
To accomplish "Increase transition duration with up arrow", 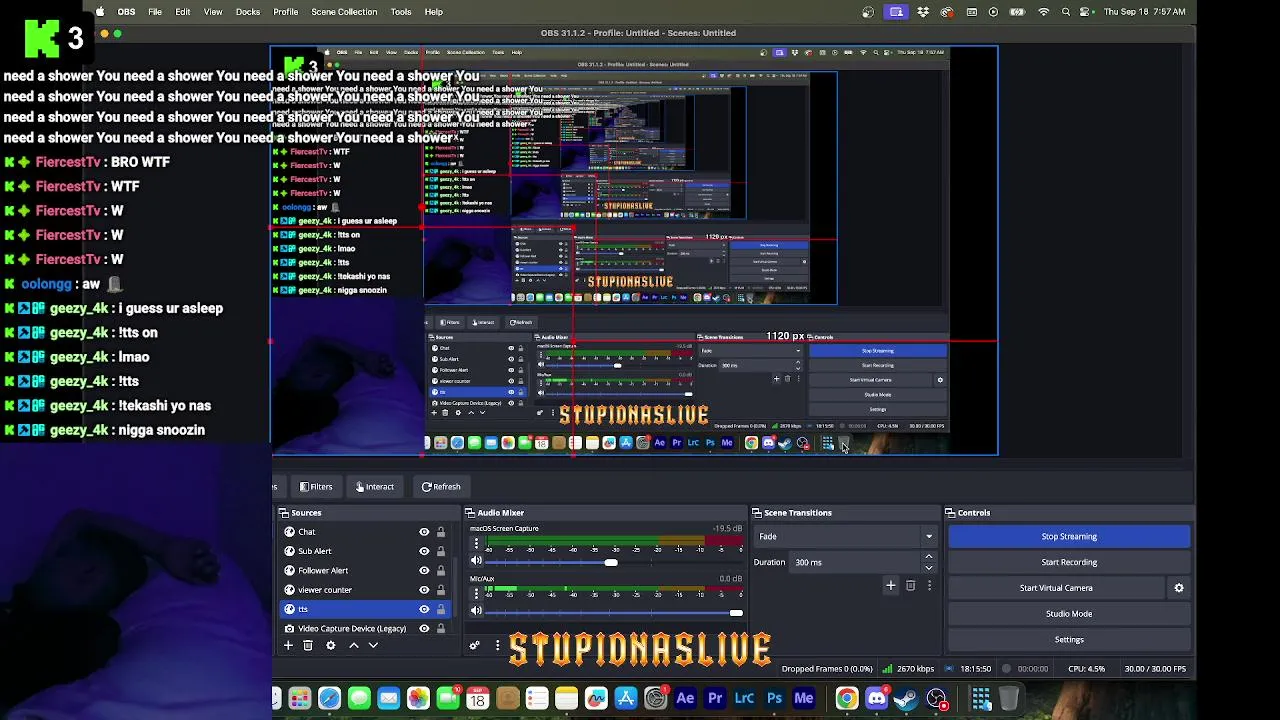I will point(929,557).
